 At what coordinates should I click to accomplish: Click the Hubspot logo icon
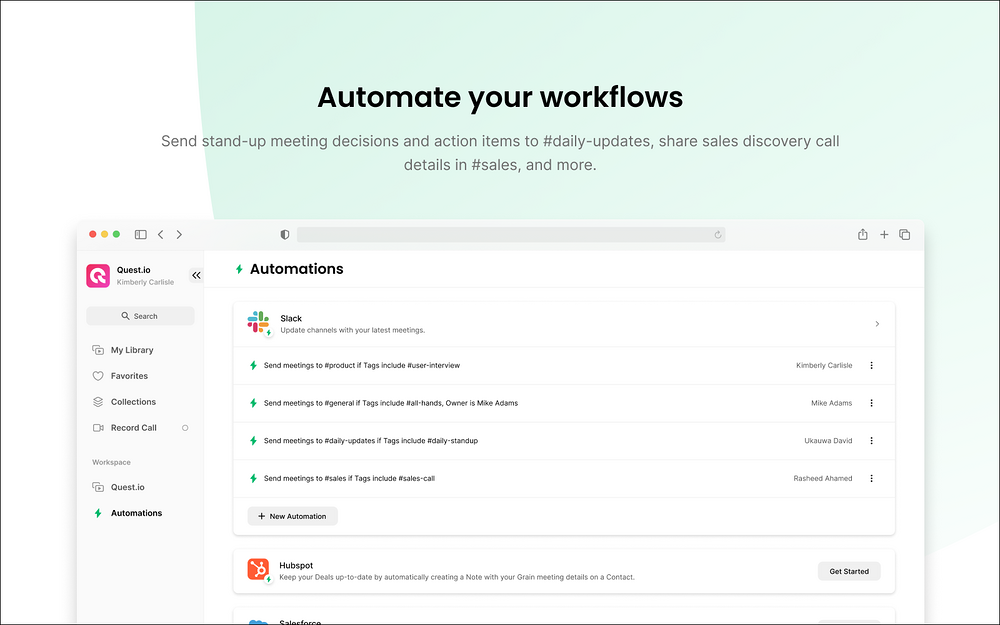(258, 569)
